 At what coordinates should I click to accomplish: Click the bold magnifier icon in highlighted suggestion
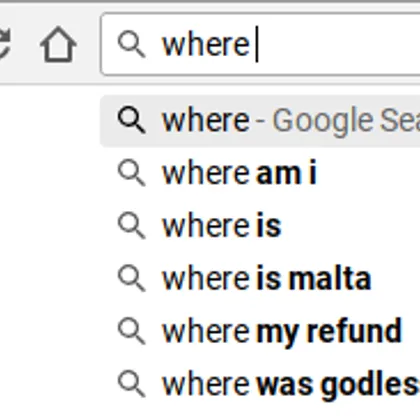(x=131, y=120)
